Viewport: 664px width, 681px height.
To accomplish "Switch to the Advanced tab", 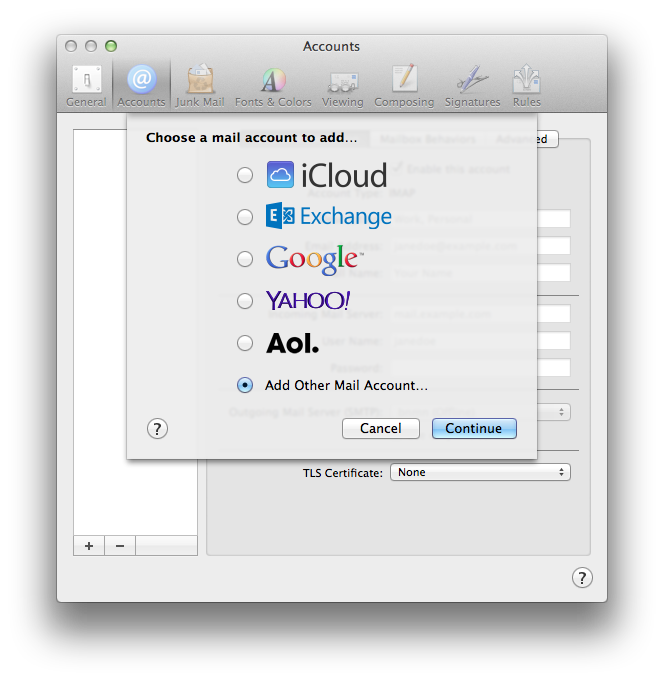I will click(521, 139).
